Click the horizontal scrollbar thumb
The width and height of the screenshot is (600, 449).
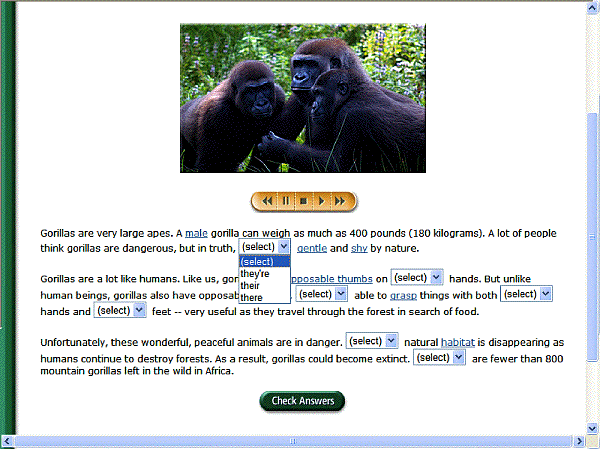coord(293,441)
